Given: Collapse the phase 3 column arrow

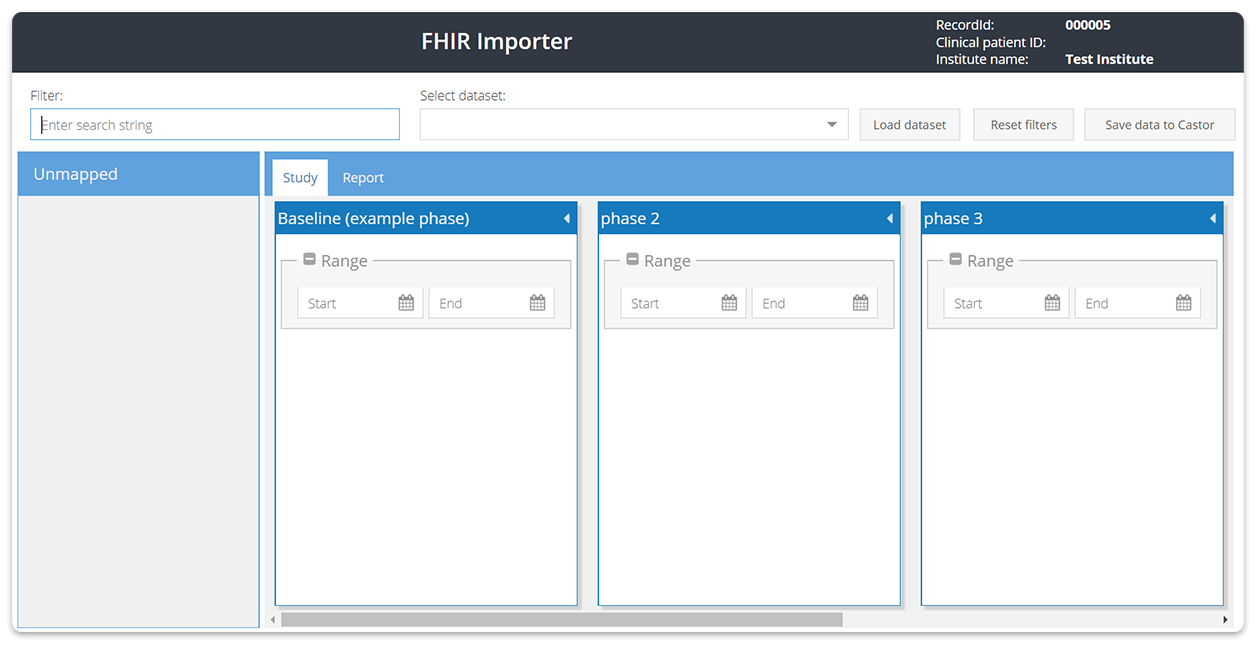Looking at the screenshot, I should click(1212, 218).
